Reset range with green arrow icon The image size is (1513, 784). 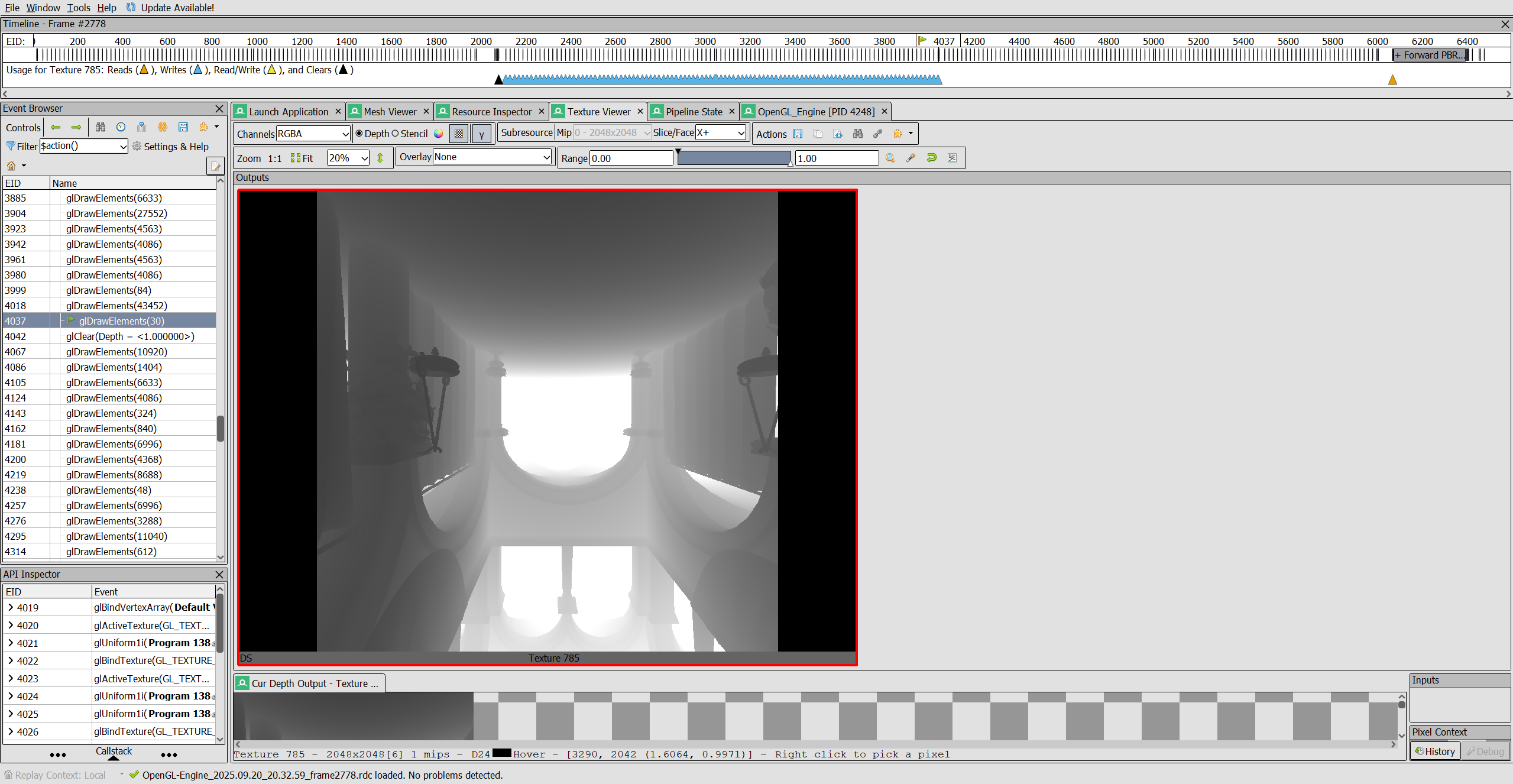(931, 158)
